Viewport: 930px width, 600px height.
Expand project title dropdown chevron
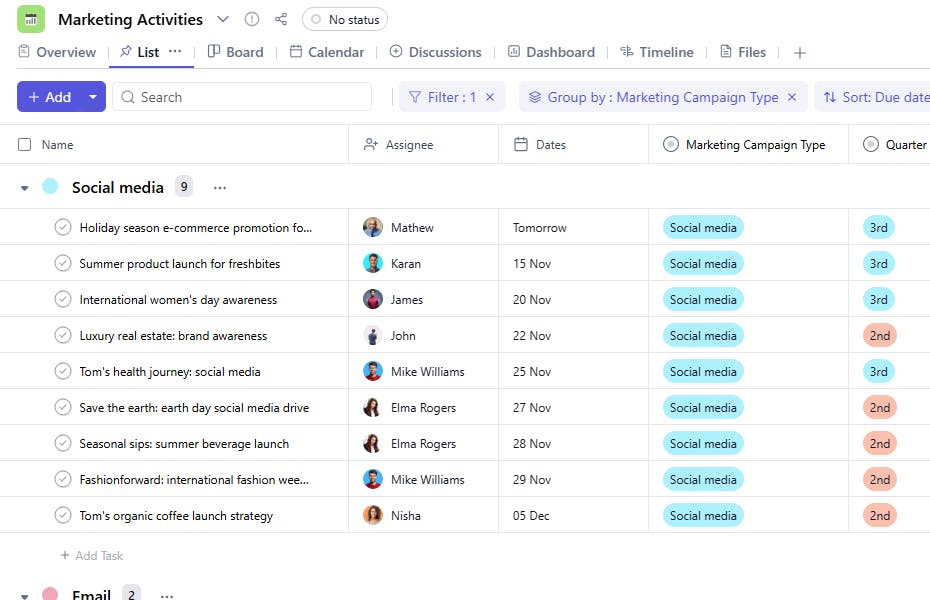pos(223,19)
